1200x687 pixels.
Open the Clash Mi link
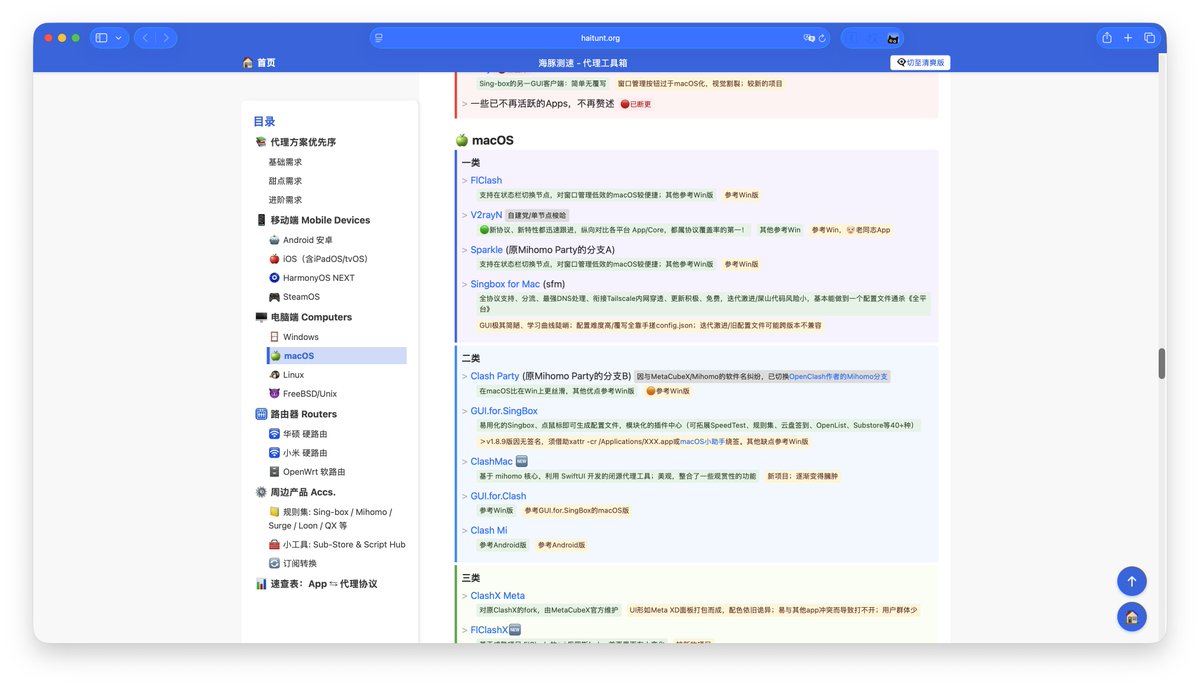point(489,531)
